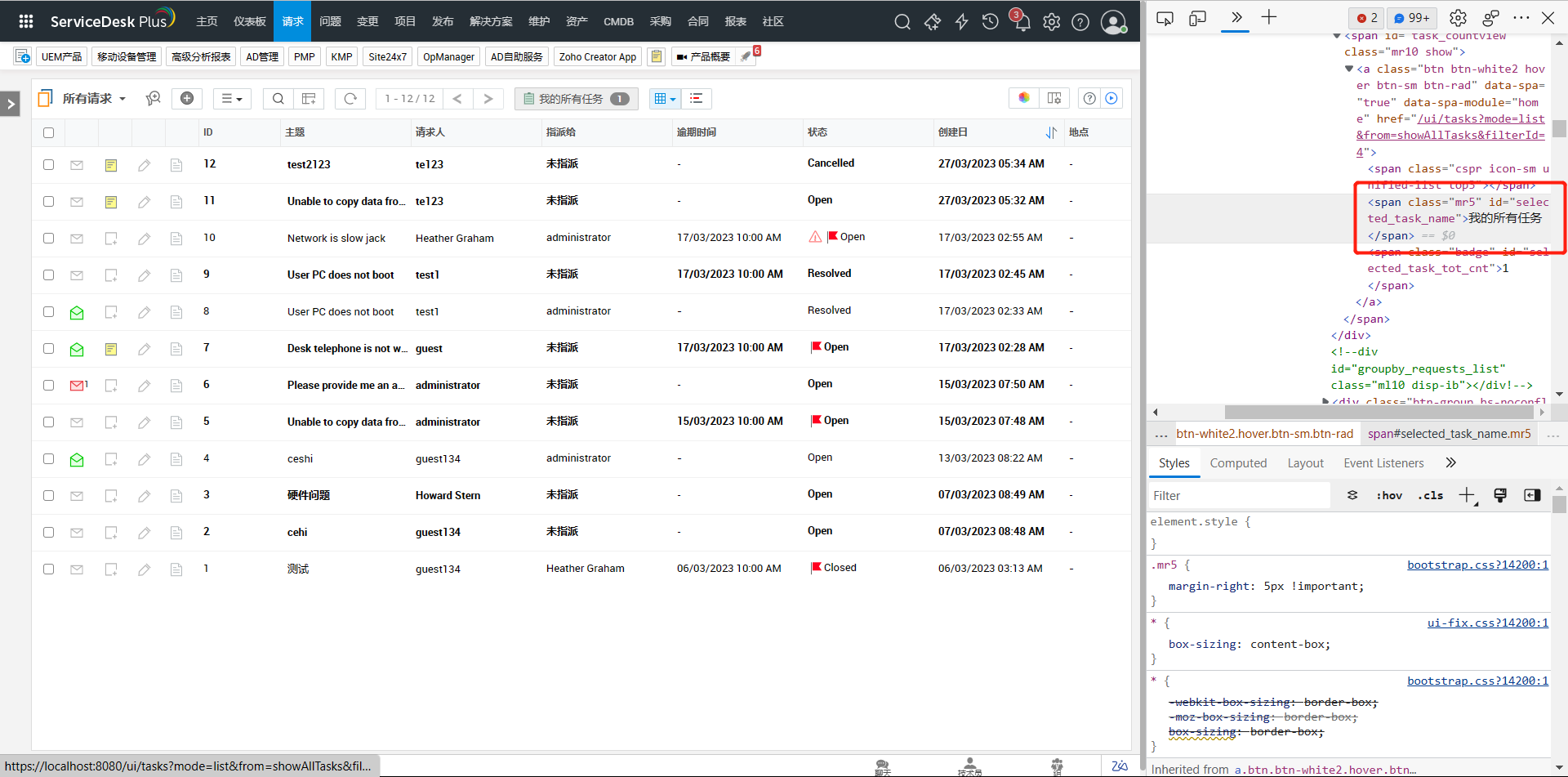Open the 仪表板 tab
1568x777 pixels.
click(250, 21)
